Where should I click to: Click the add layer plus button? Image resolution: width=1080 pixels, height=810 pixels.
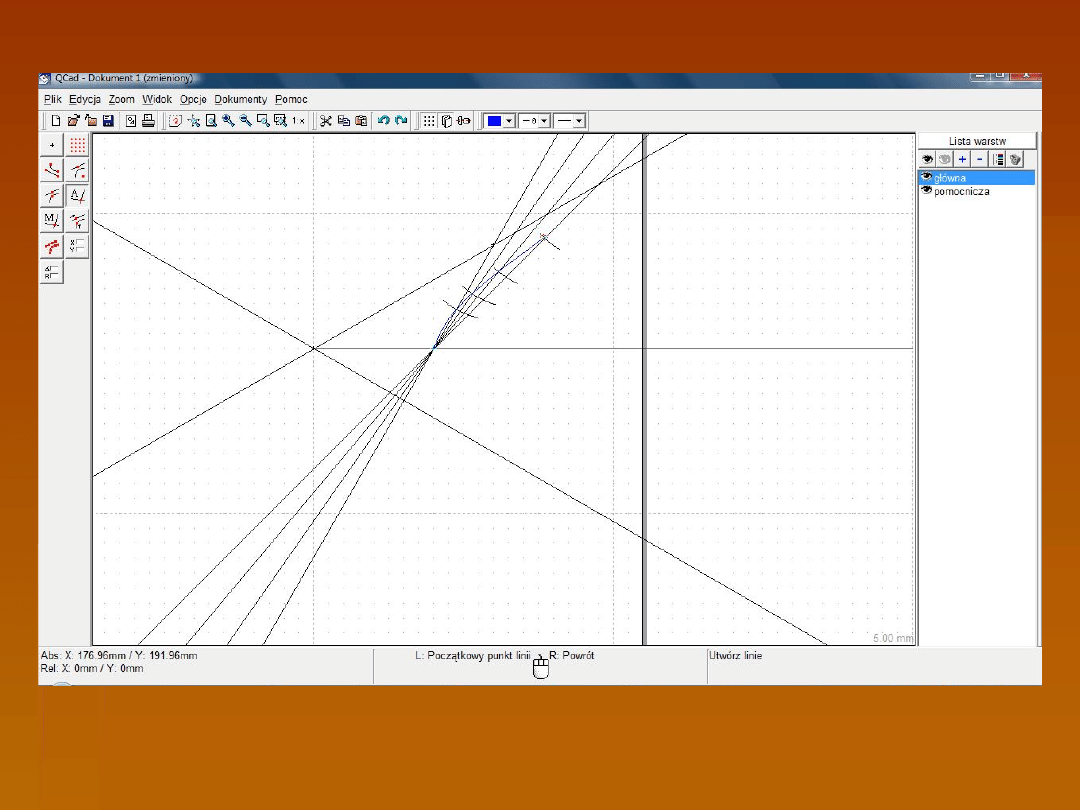tap(962, 159)
